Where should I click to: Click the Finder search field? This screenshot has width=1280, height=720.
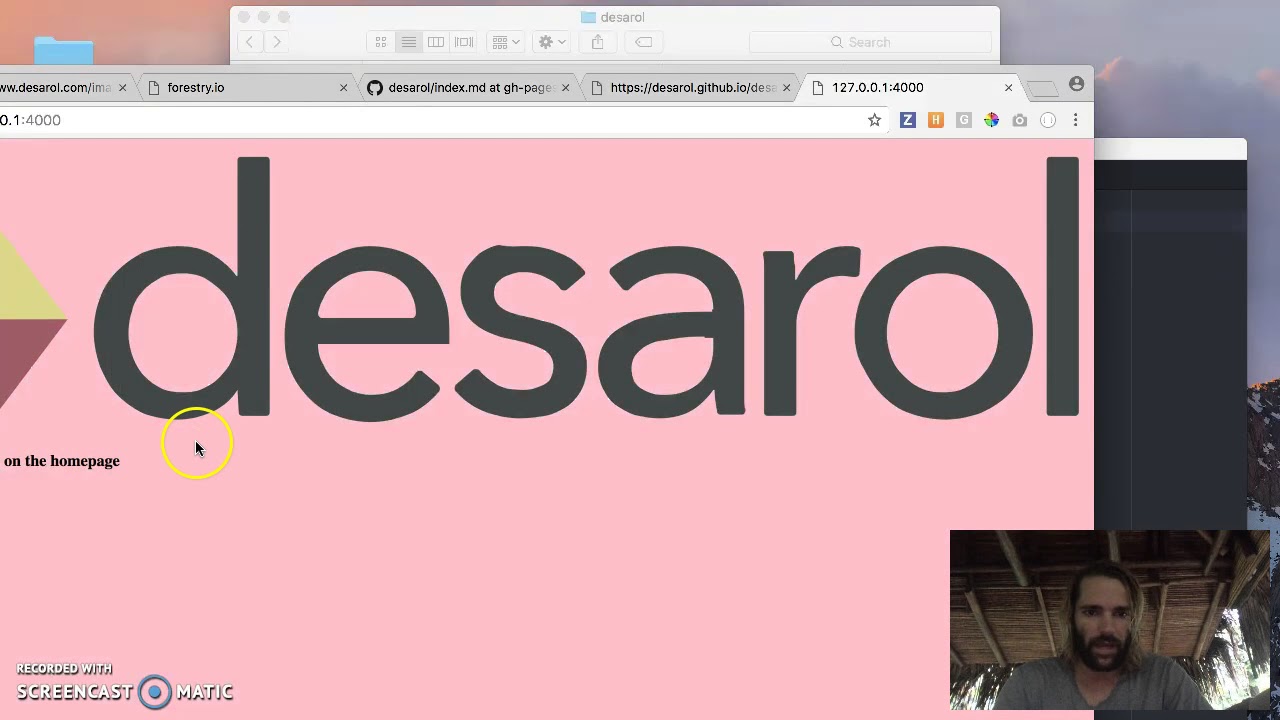[870, 42]
